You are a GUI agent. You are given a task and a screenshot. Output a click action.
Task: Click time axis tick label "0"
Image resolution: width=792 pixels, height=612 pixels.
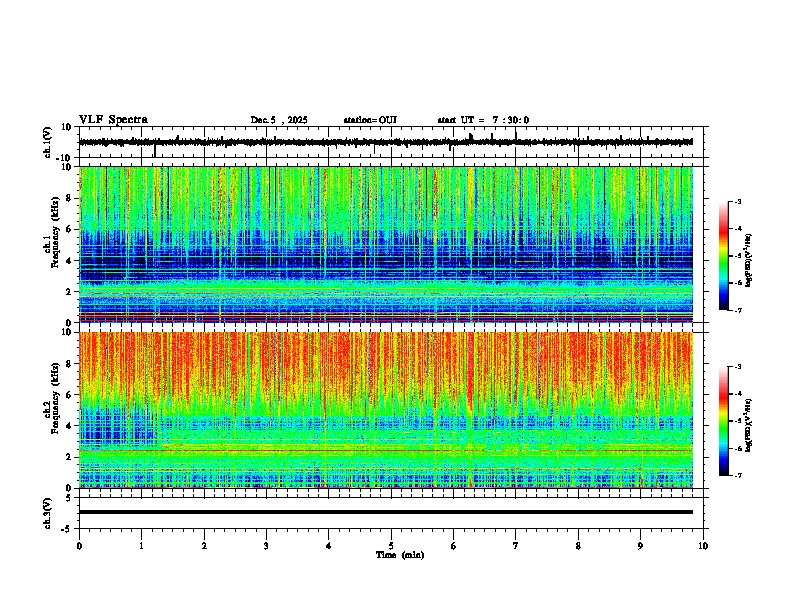(79, 546)
